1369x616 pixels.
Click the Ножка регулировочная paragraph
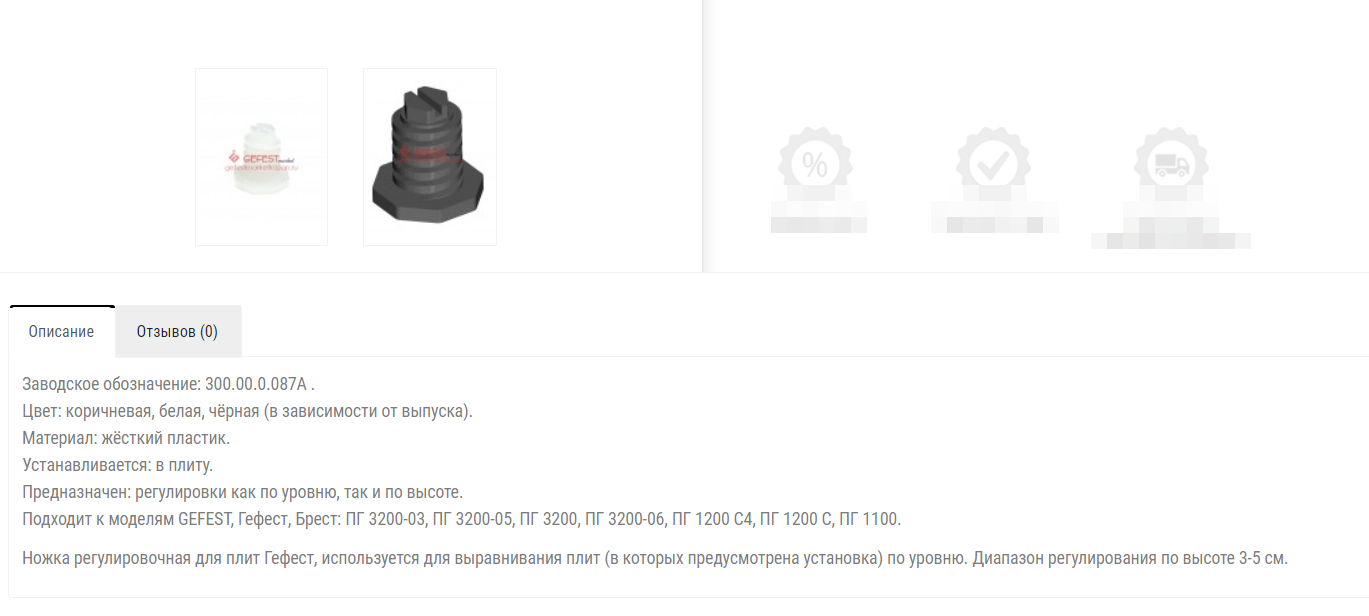655,558
